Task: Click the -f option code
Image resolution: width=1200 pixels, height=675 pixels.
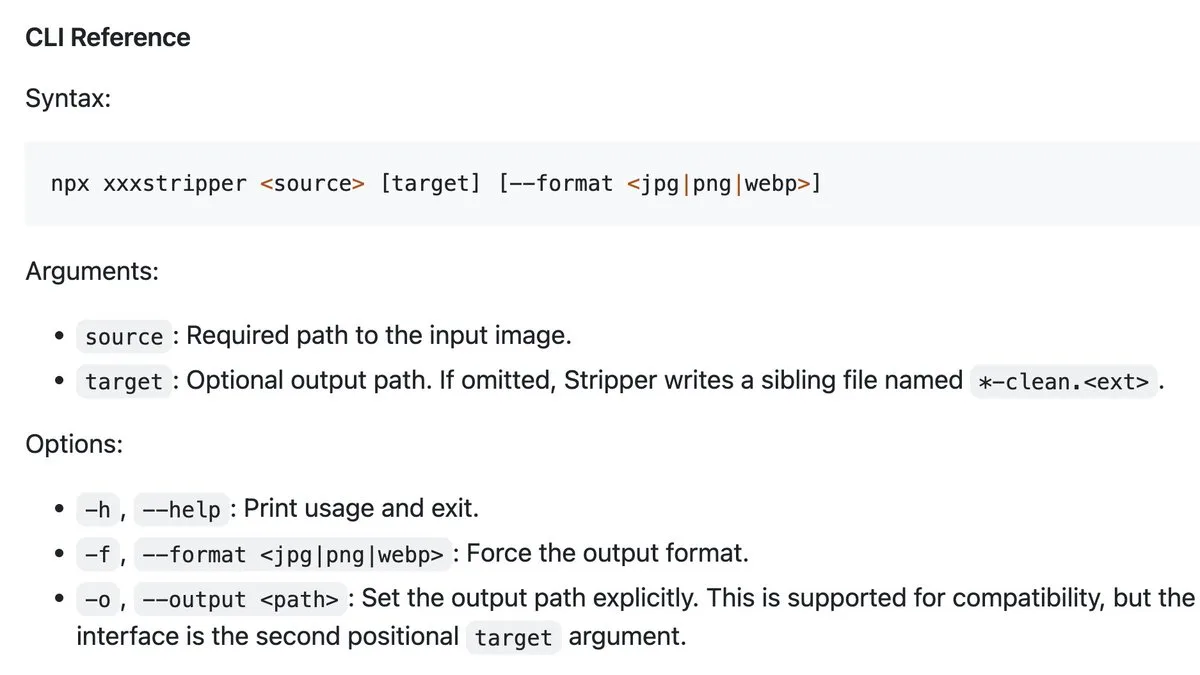Action: (98, 553)
